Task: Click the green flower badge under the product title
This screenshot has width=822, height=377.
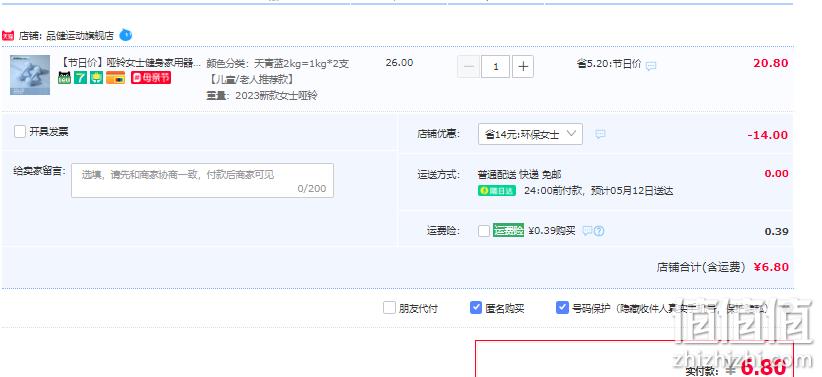Action: [96, 78]
